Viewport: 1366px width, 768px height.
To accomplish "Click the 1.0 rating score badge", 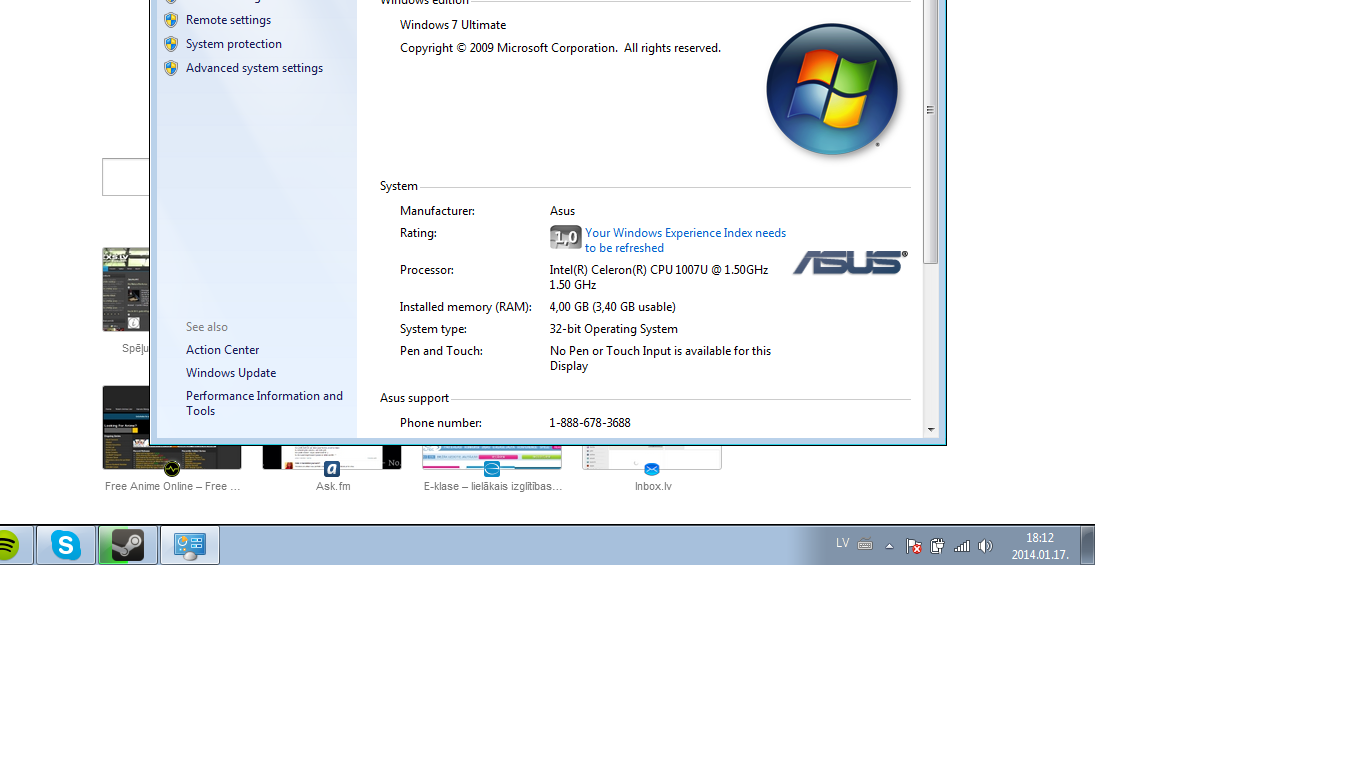I will 566,237.
